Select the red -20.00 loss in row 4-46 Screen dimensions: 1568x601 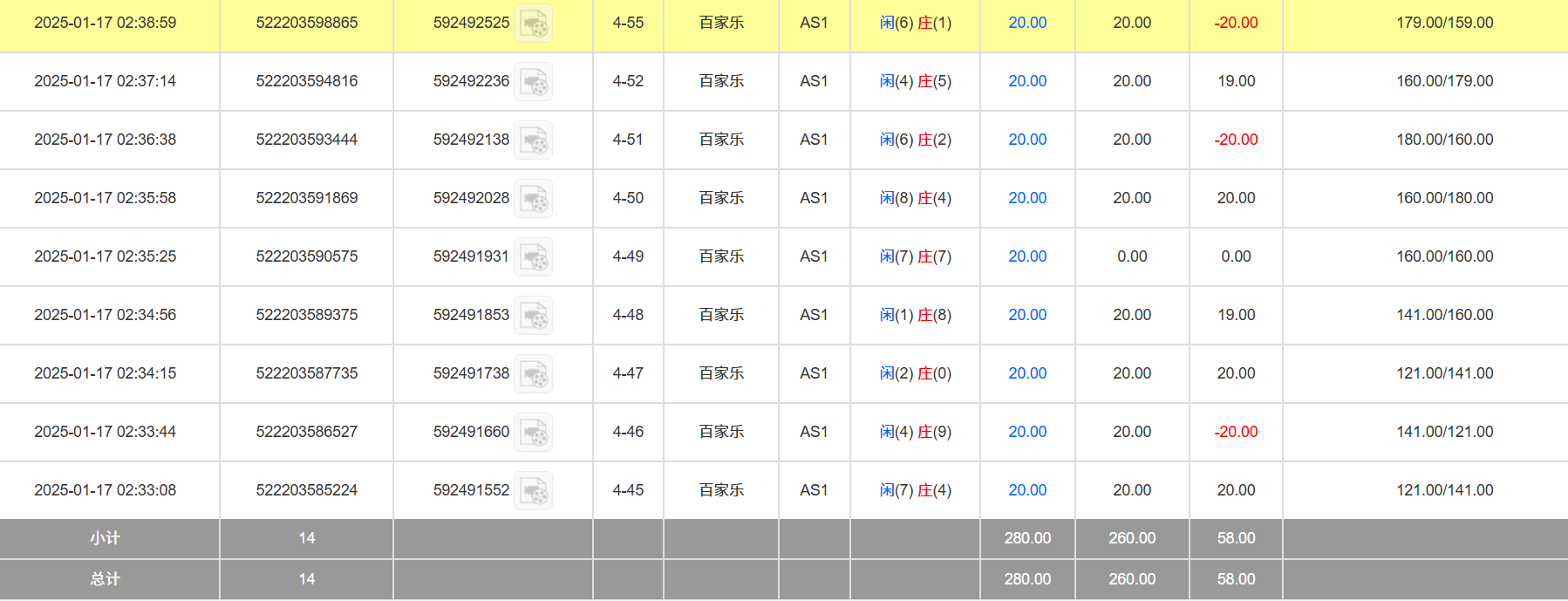tap(1236, 432)
